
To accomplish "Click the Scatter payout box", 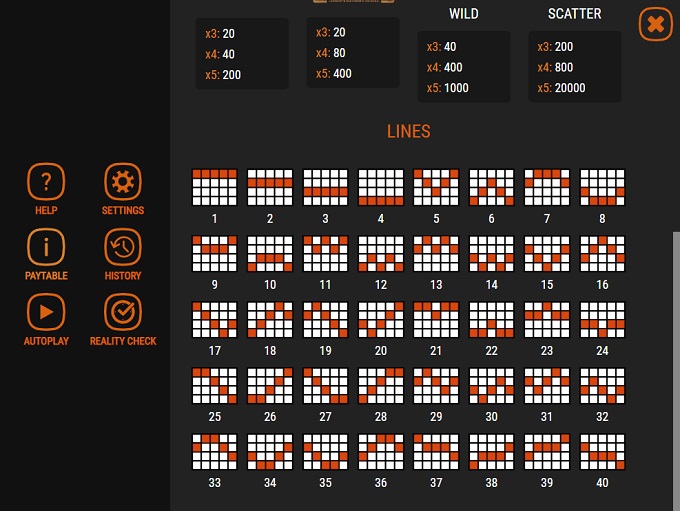I will [575, 67].
